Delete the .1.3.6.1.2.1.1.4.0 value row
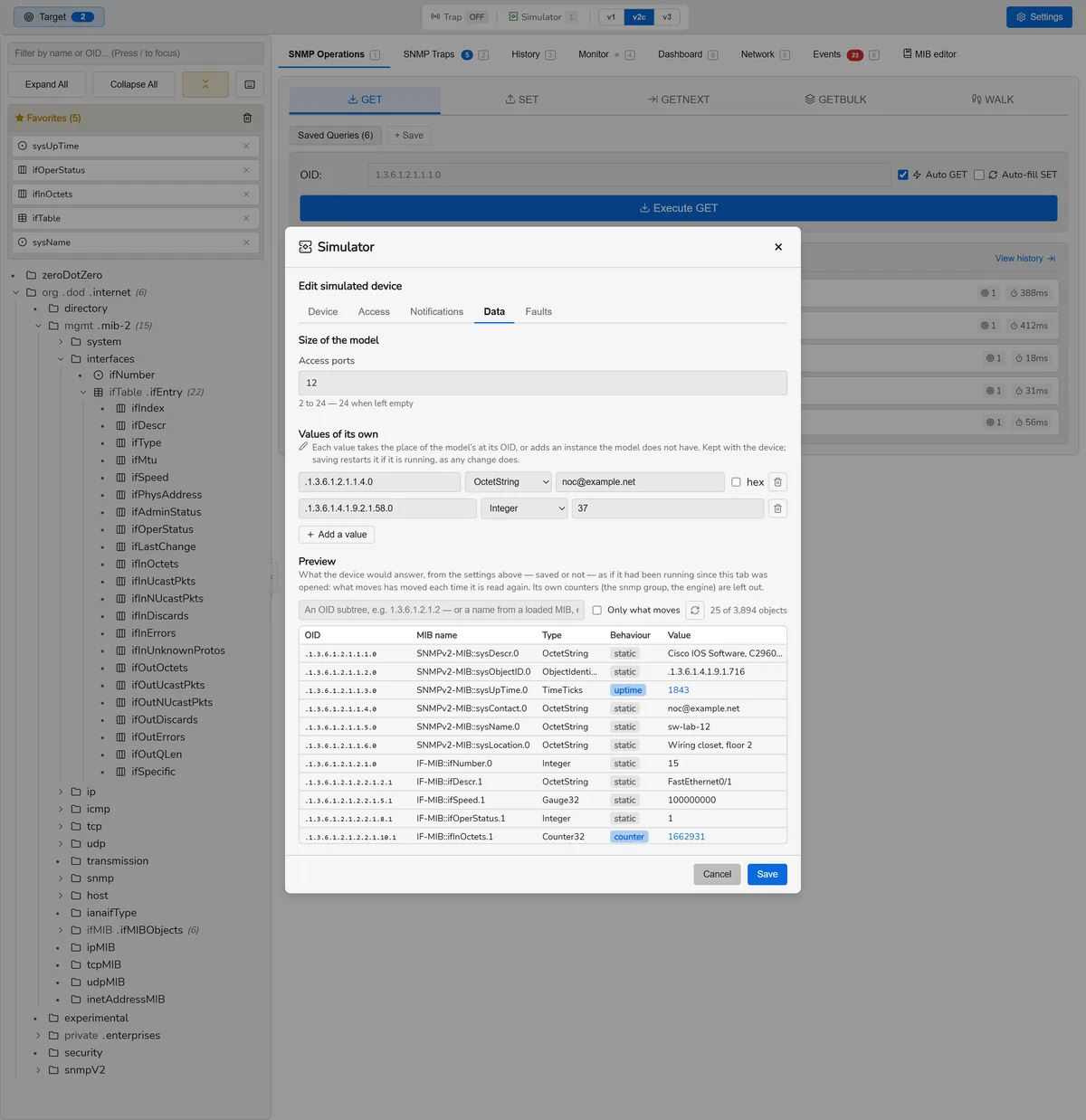 777,482
